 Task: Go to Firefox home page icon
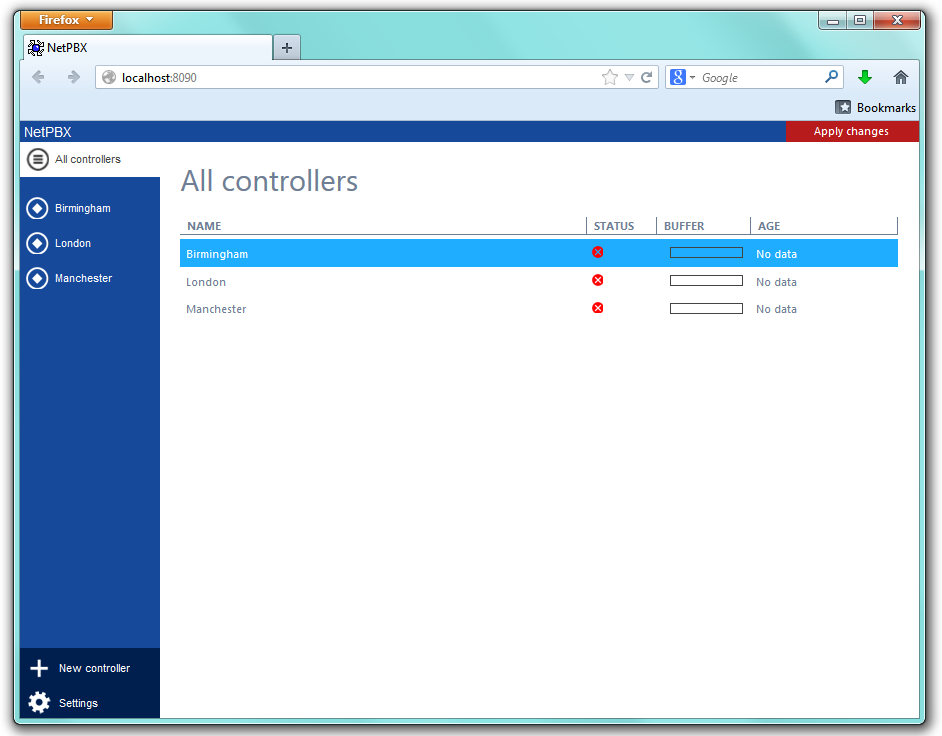(x=901, y=77)
